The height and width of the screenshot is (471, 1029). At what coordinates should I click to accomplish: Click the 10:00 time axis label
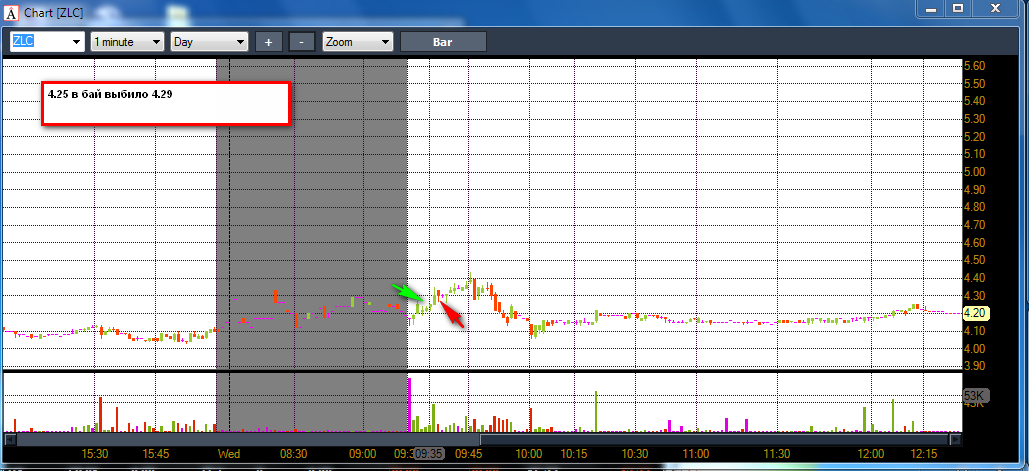[529, 454]
